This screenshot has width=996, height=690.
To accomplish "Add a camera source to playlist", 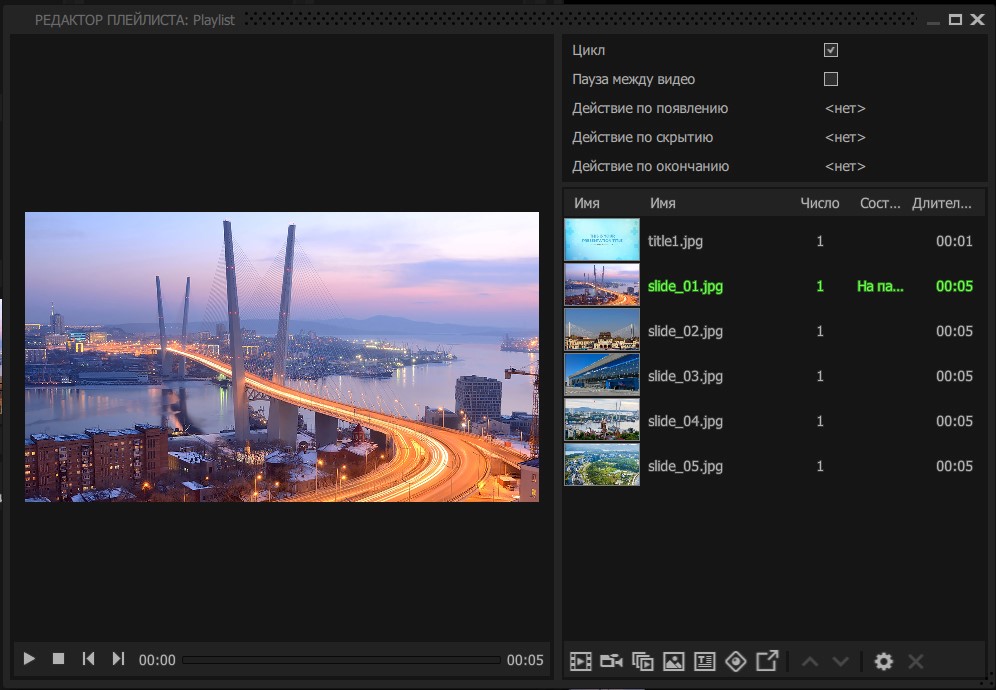I will click(611, 661).
